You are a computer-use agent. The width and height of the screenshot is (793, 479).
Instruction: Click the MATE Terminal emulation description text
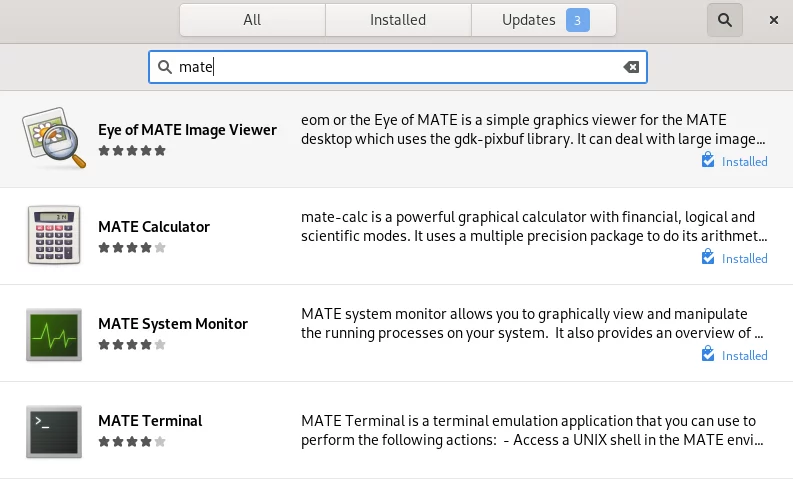(x=532, y=430)
